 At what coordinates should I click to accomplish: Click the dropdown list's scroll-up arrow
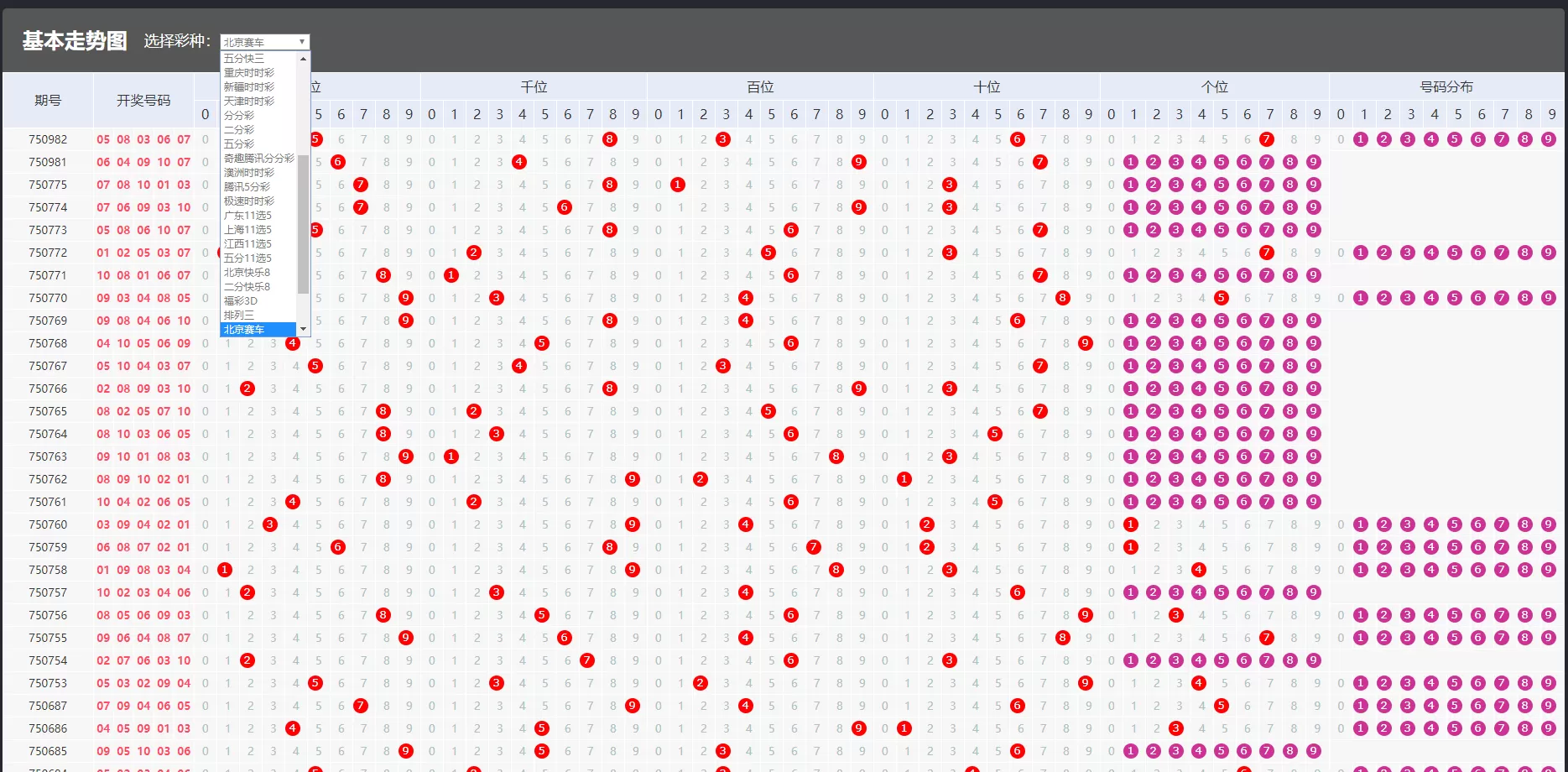coord(303,58)
